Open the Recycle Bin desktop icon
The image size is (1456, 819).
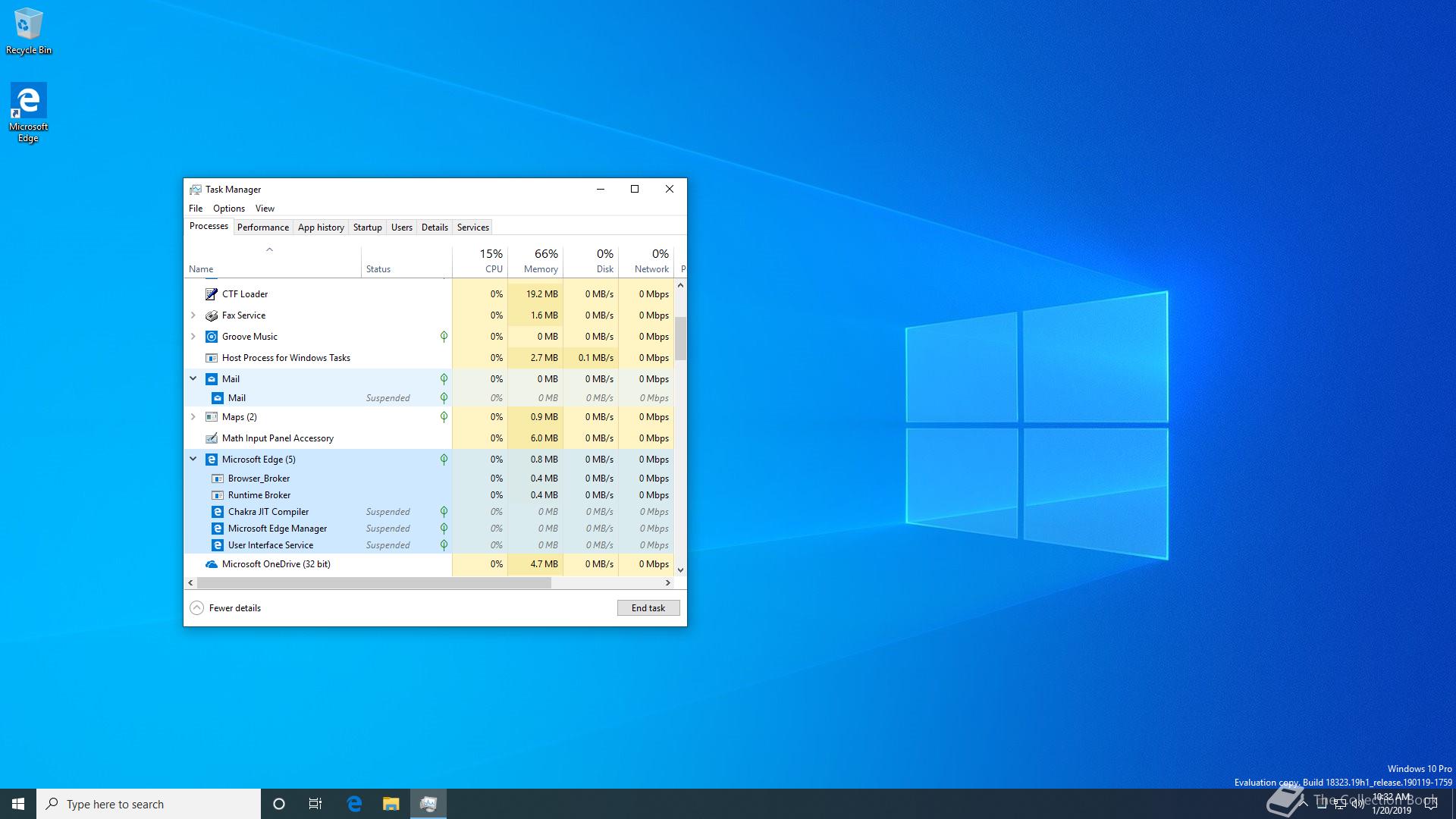(x=29, y=31)
